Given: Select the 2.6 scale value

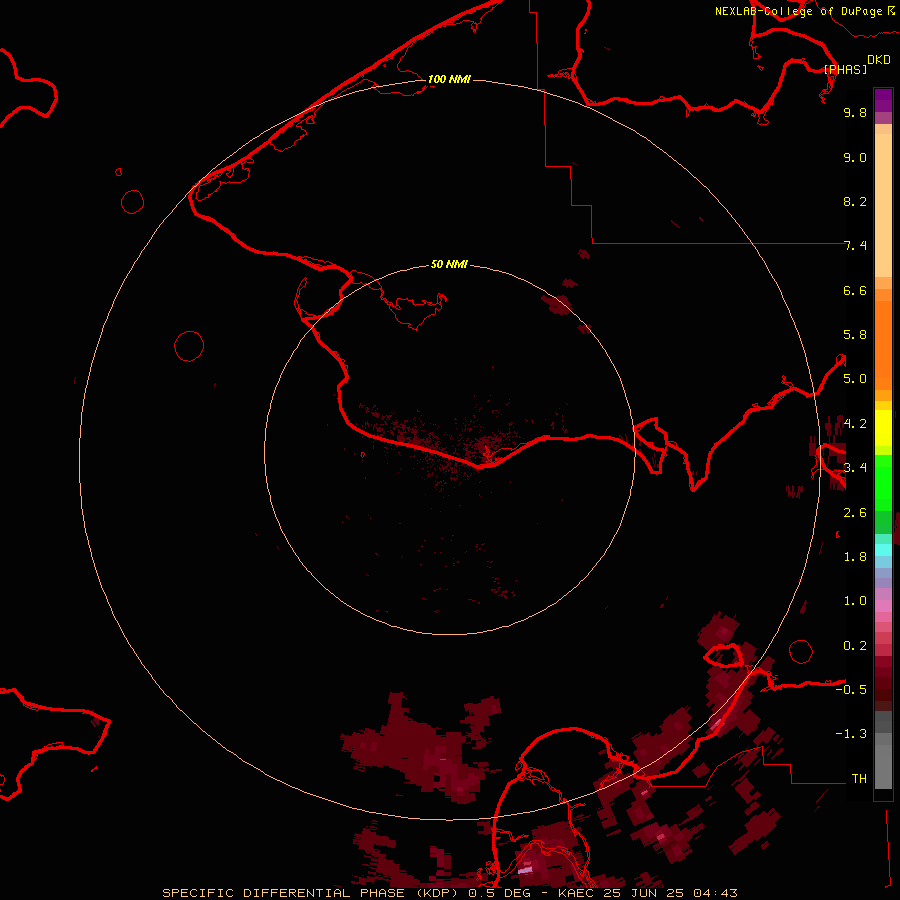Looking at the screenshot, I should [855, 513].
